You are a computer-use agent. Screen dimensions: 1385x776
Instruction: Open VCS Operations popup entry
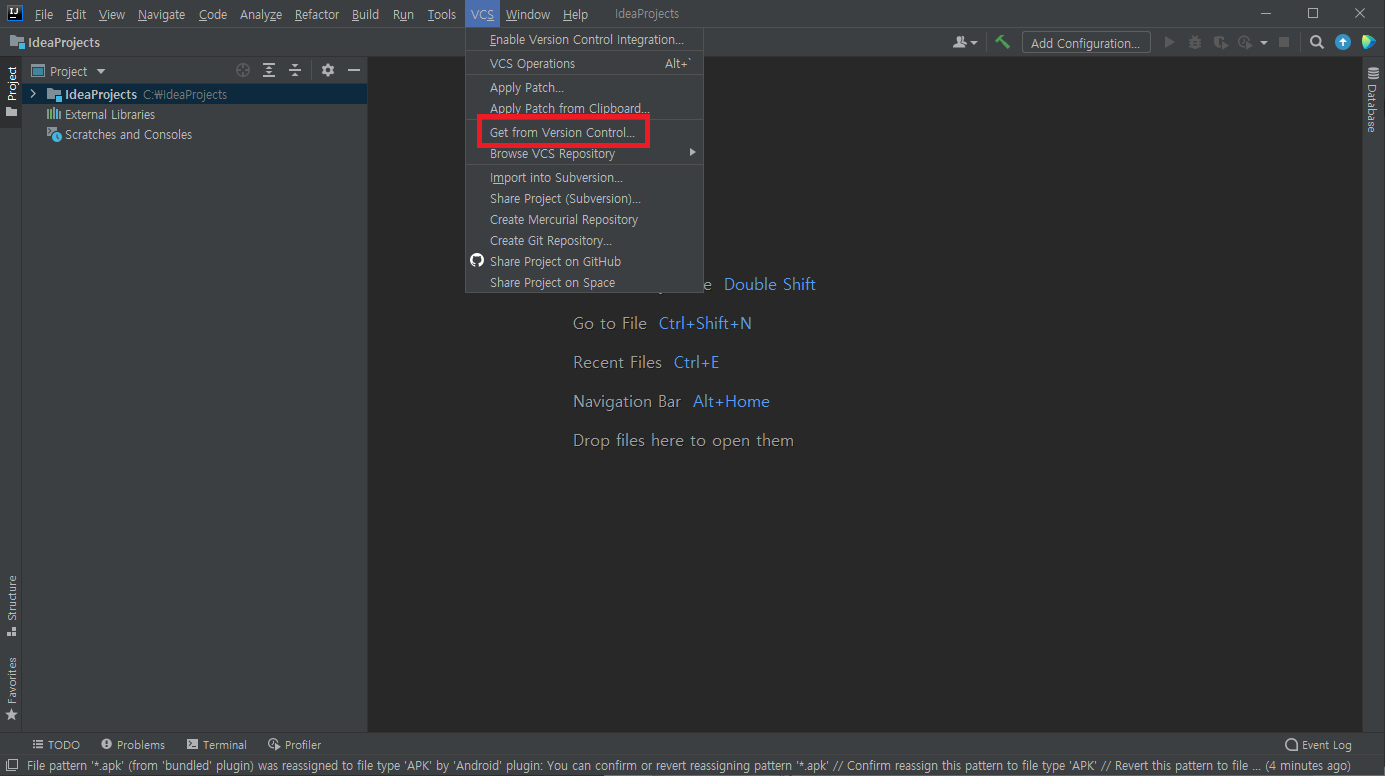(584, 63)
